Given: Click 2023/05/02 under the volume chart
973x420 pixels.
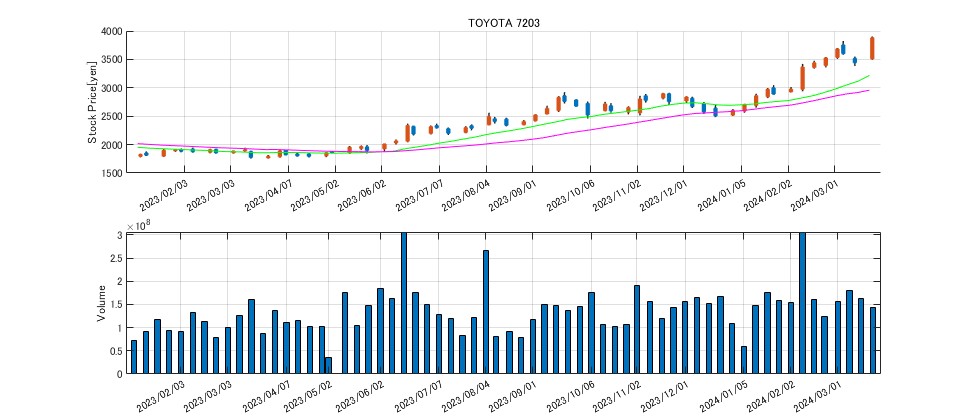Looking at the screenshot, I should pos(308,396).
